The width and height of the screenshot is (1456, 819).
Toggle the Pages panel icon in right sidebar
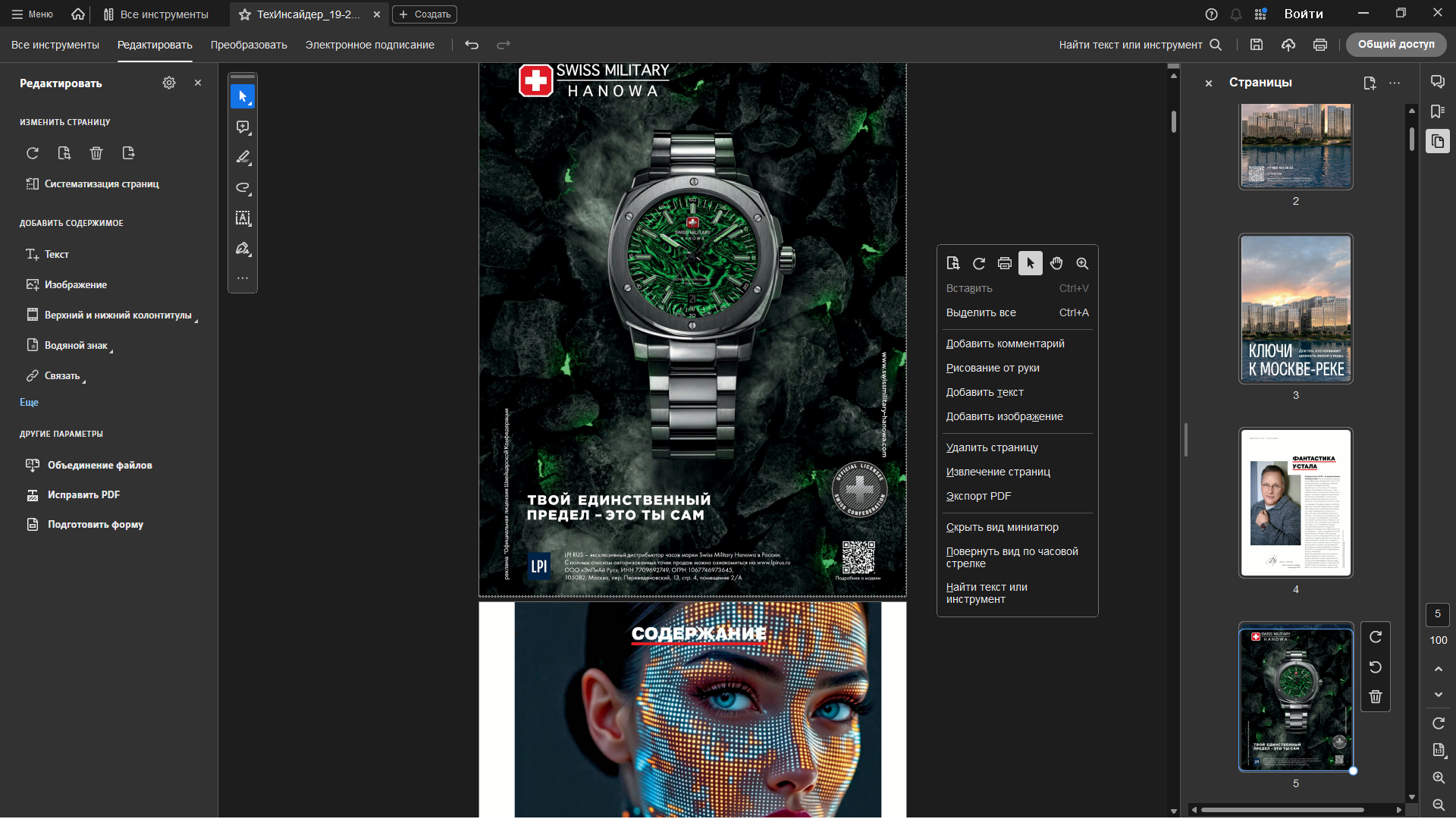pos(1438,142)
